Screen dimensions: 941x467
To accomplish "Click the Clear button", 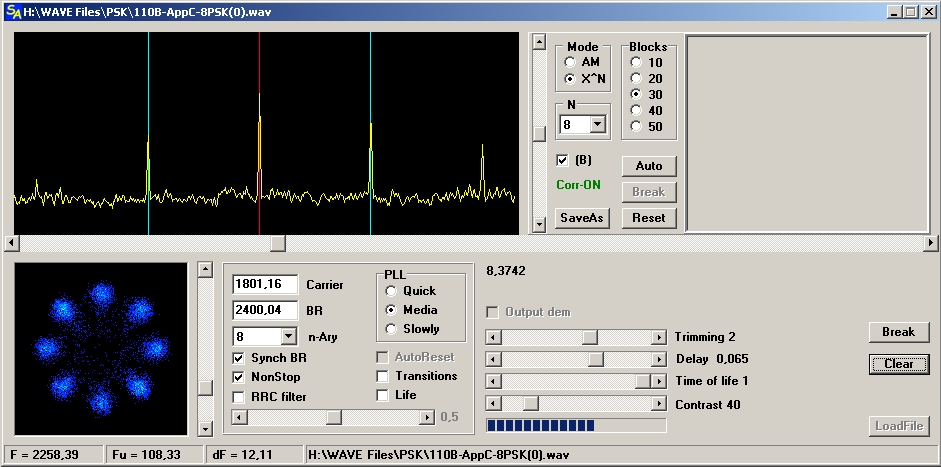I will (x=898, y=364).
